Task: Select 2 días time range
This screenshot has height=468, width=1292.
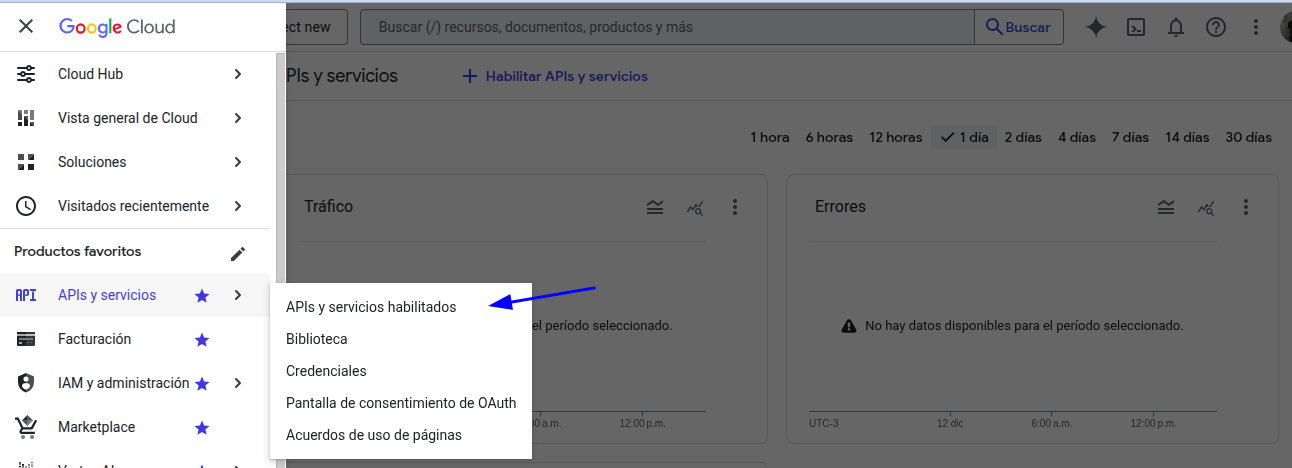Action: pyautogui.click(x=1023, y=137)
